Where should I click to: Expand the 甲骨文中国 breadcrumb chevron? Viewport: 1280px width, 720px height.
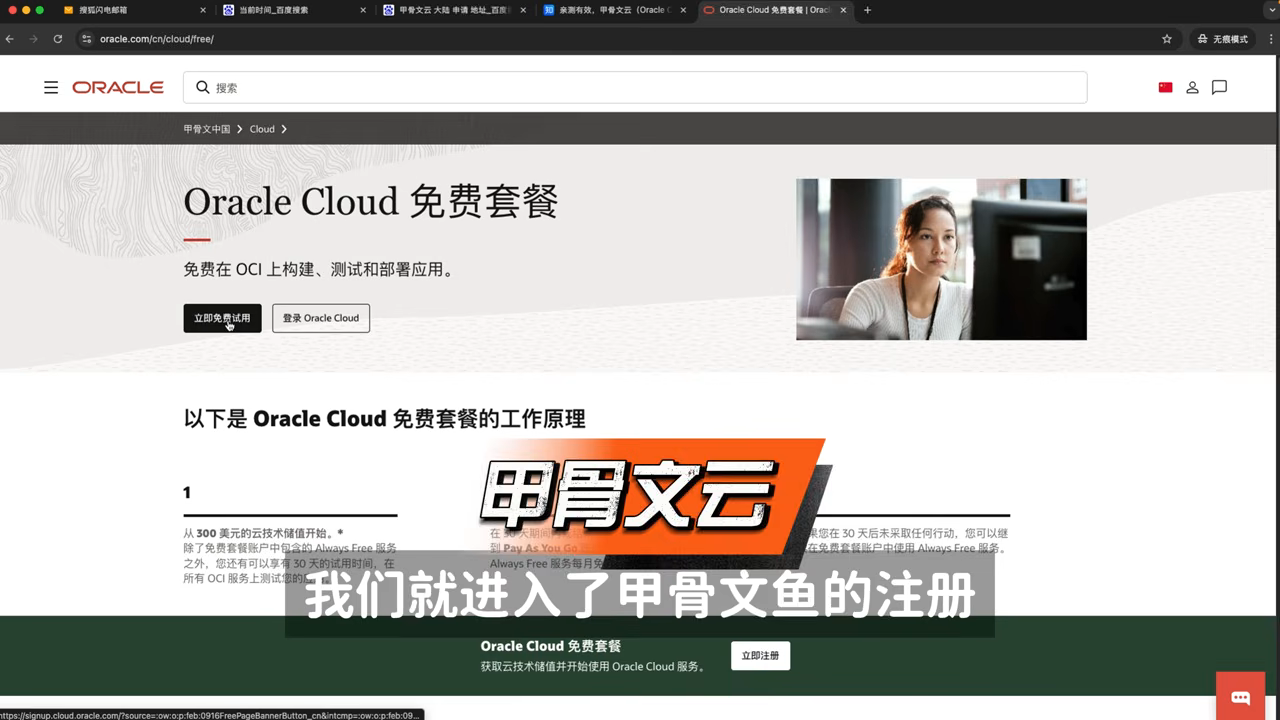click(x=240, y=129)
